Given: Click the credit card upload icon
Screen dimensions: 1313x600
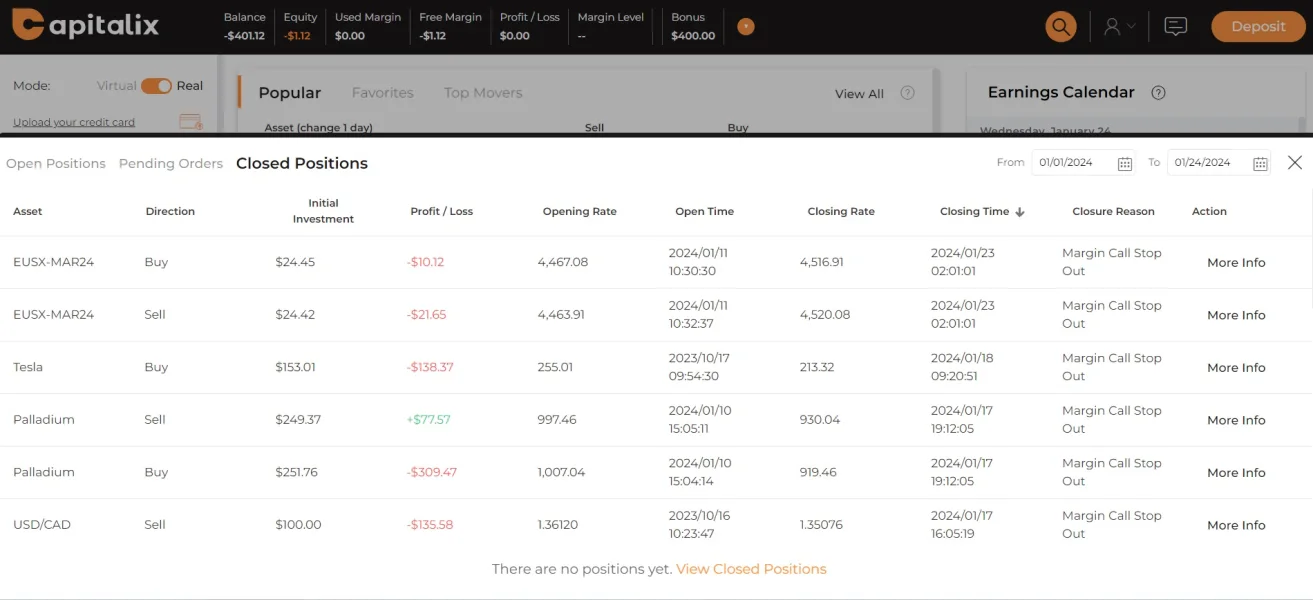Looking at the screenshot, I should click(x=190, y=122).
